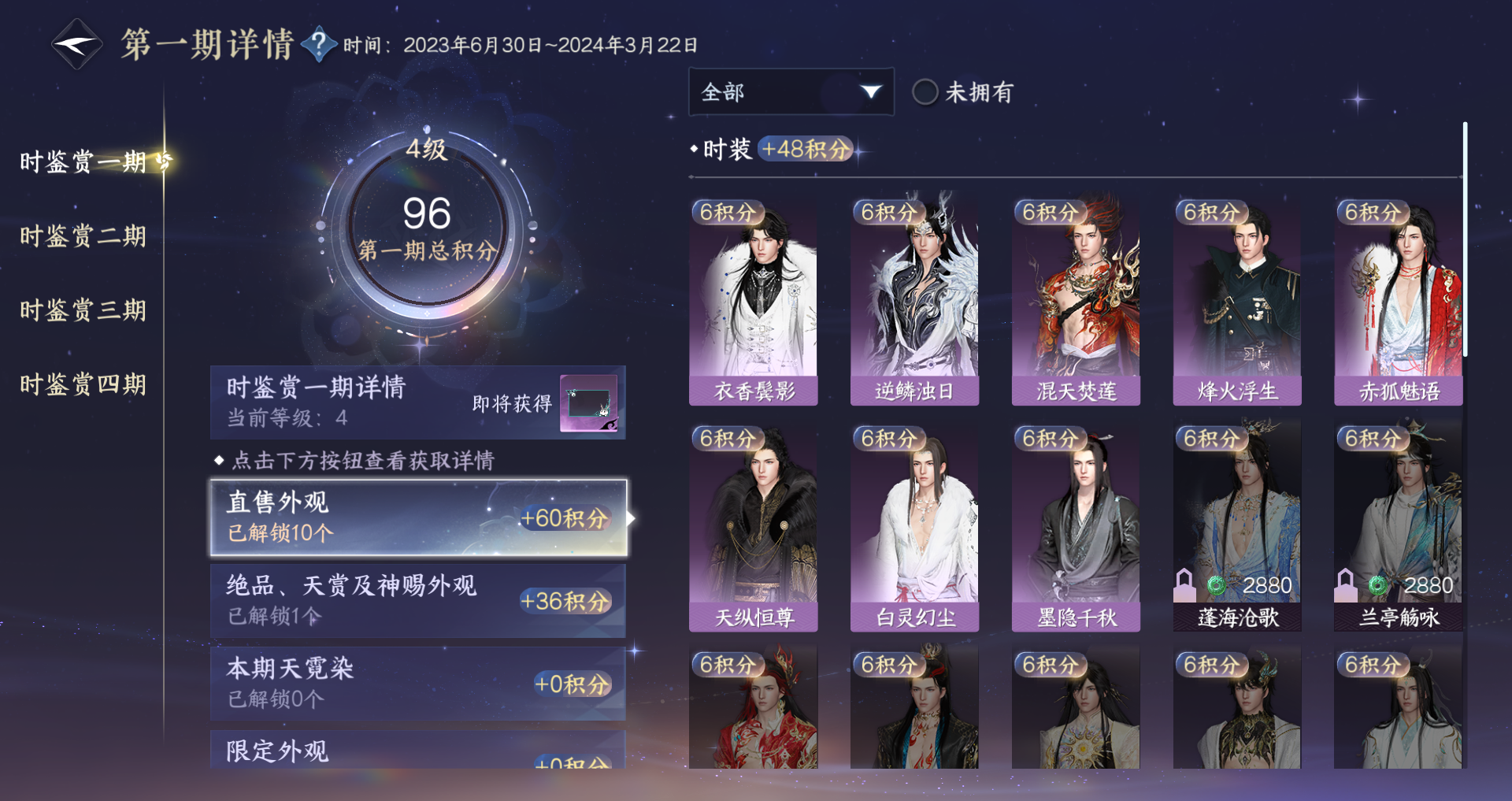This screenshot has width=1512, height=801.
Task: Click the dropdown arrow beside 全部
Action: point(870,92)
